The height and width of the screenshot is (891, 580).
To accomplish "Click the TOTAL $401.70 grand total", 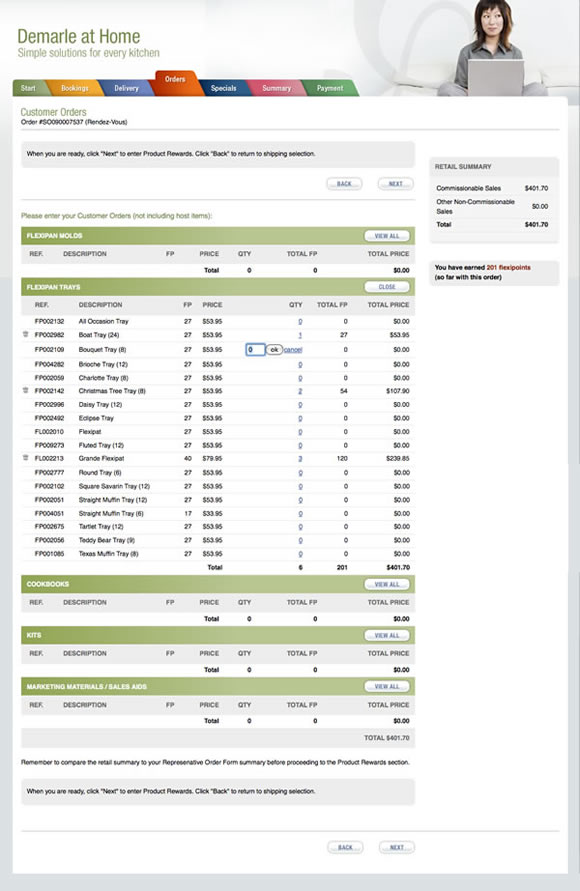I will tap(386, 738).
